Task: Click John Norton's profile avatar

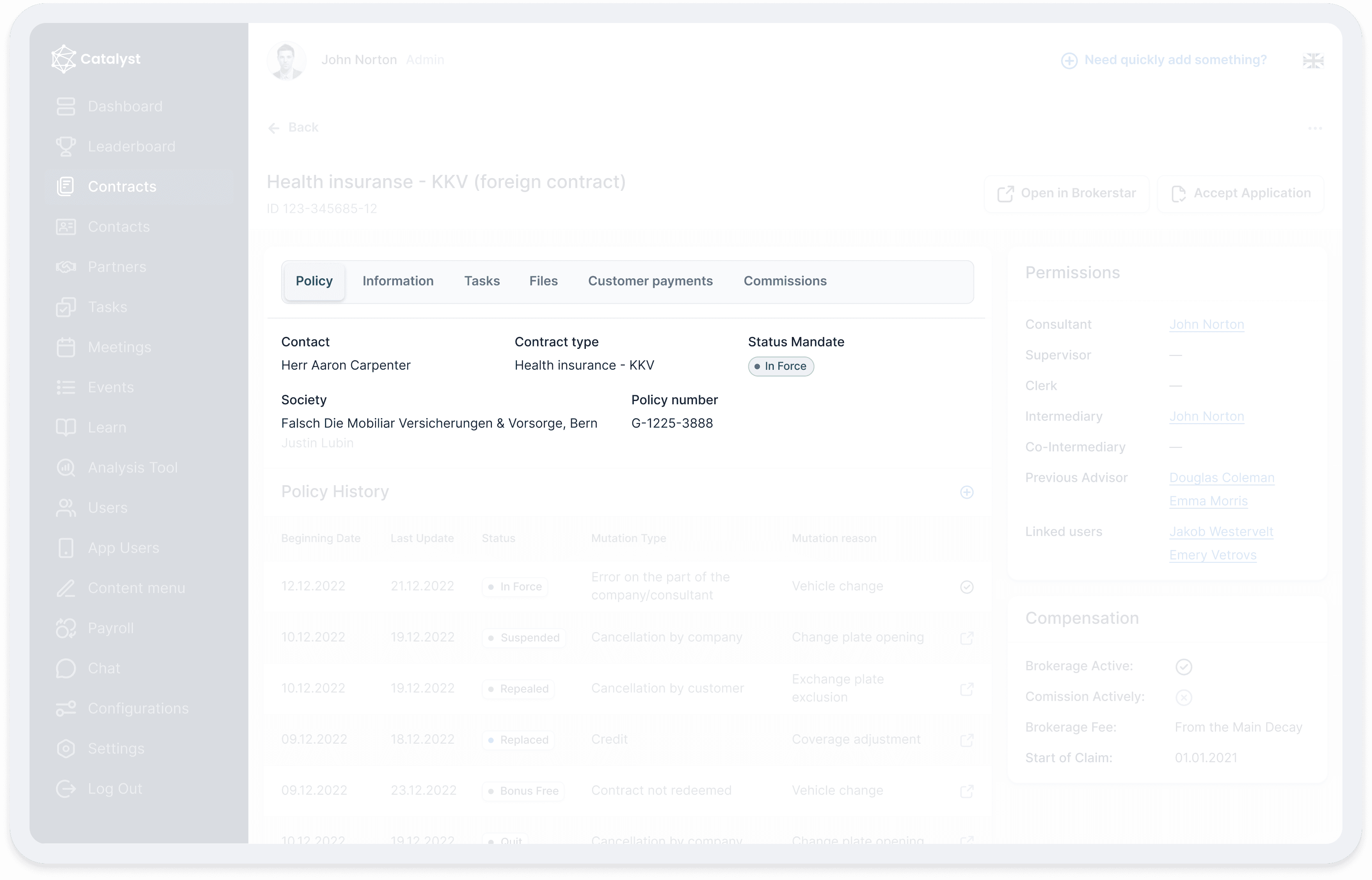Action: pos(286,60)
